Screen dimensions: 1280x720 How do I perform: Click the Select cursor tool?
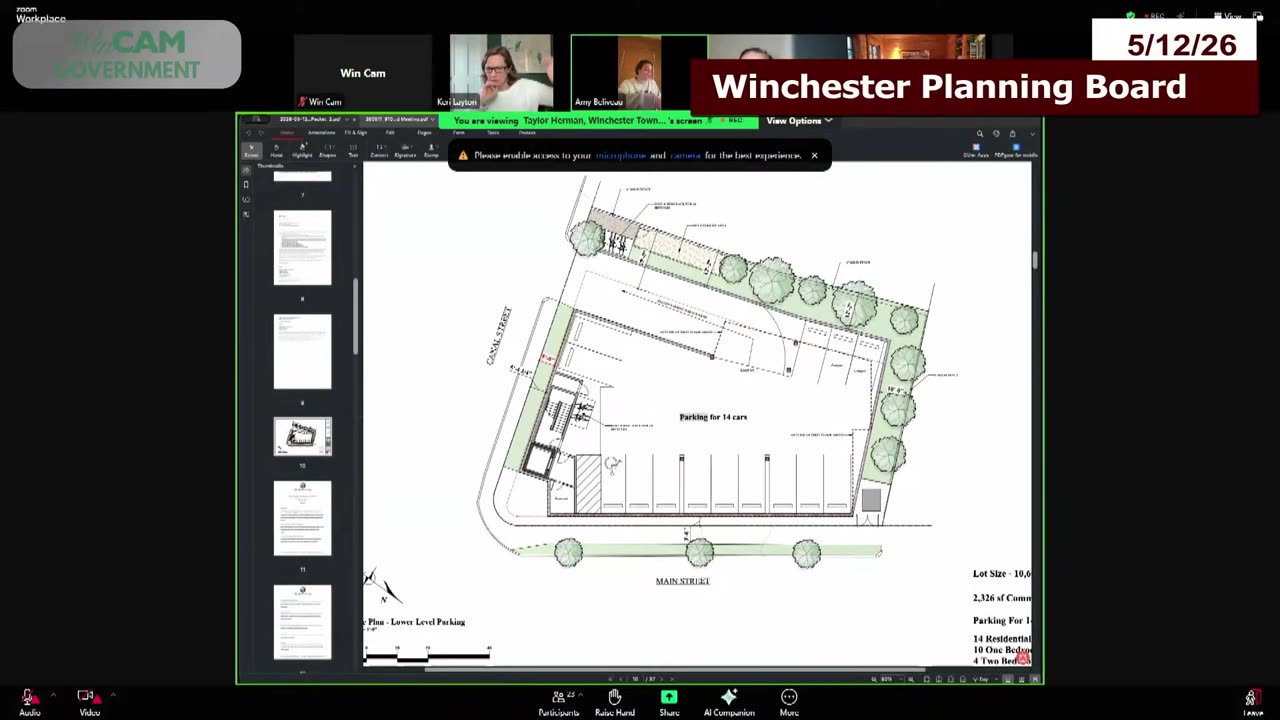point(251,151)
